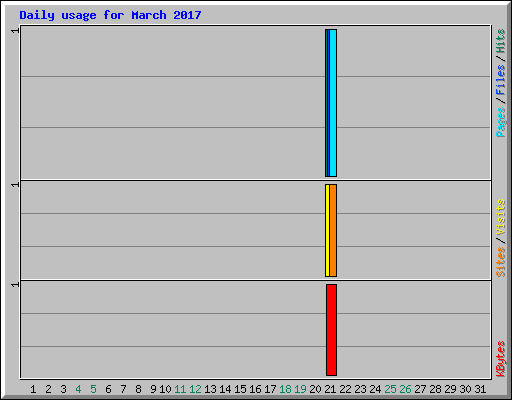512x400 pixels.
Task: Click the y-axis '1' of the KBytes panel
Action: [x=15, y=285]
